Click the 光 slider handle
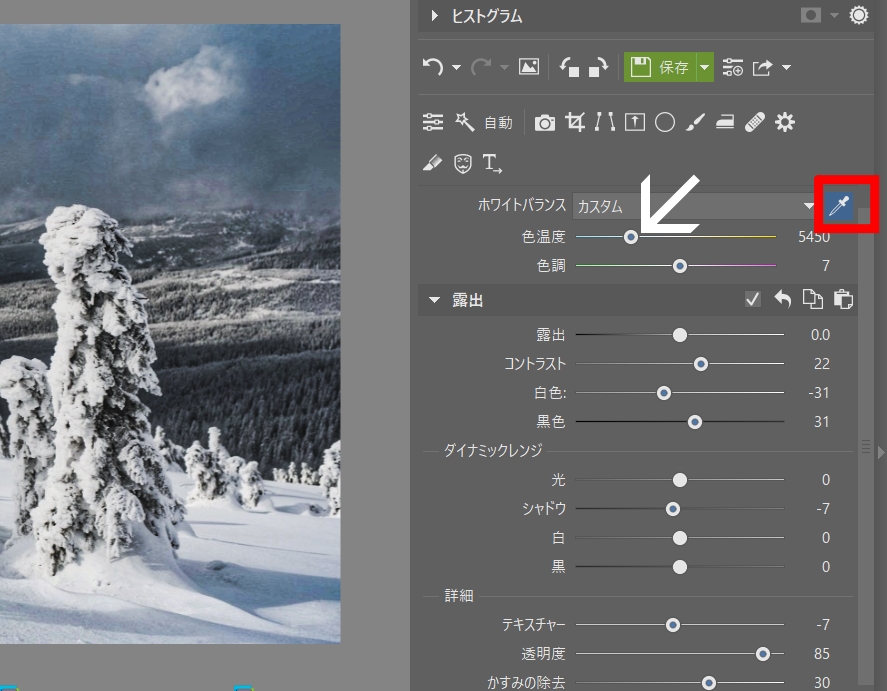The width and height of the screenshot is (887, 691). click(x=680, y=480)
